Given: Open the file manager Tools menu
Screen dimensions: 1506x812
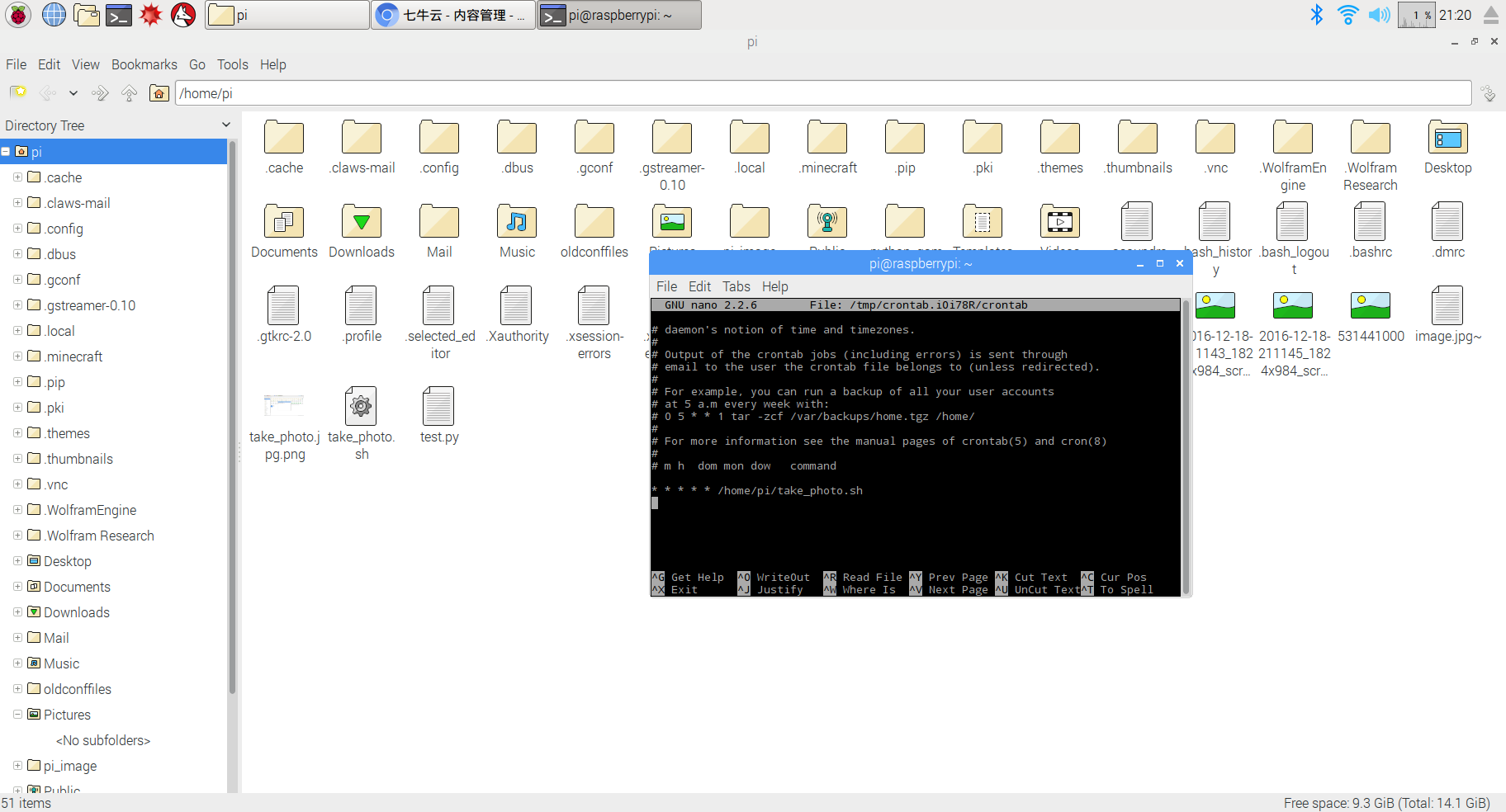Looking at the screenshot, I should pos(232,64).
